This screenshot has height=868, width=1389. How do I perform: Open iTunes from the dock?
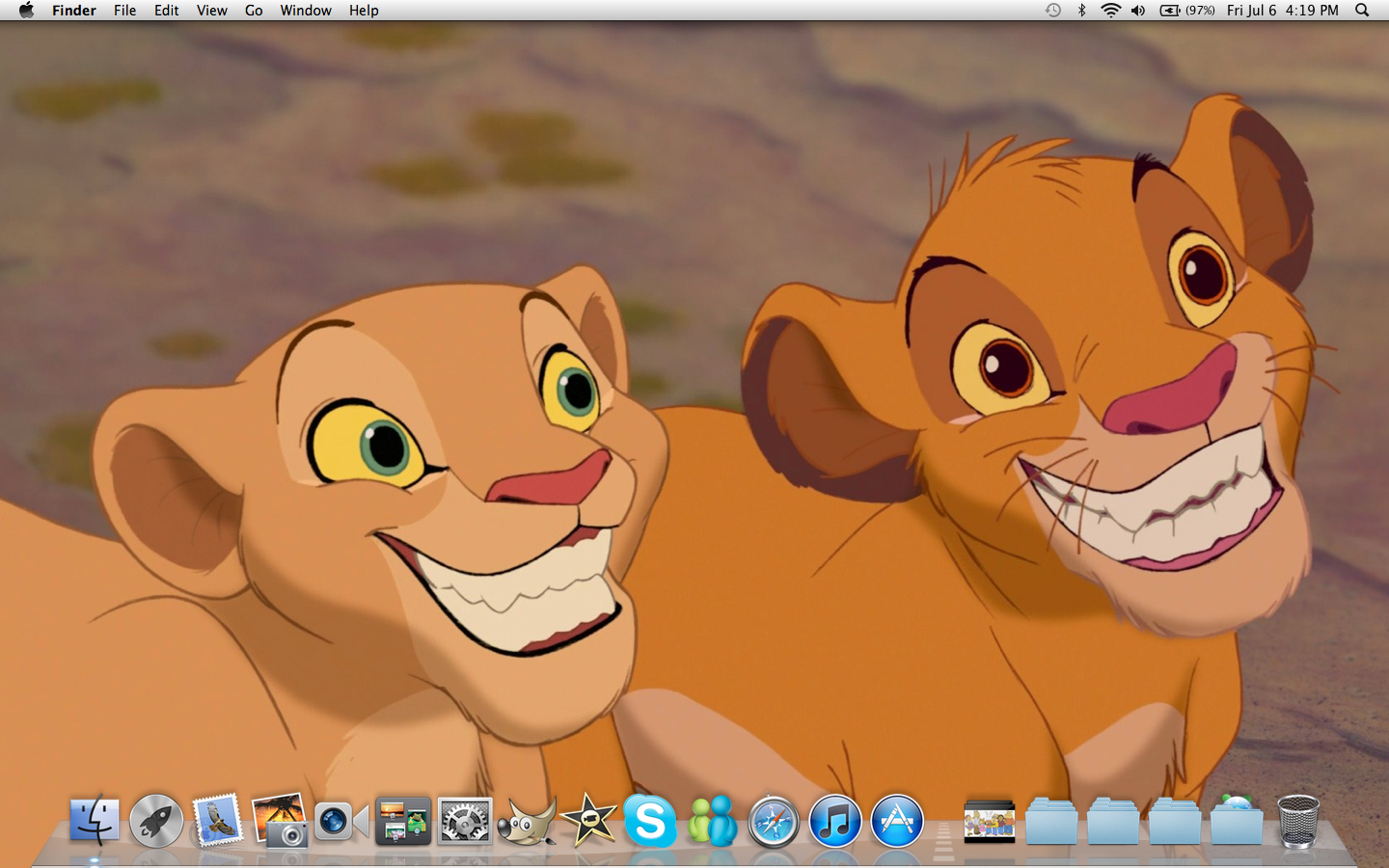pos(835,822)
